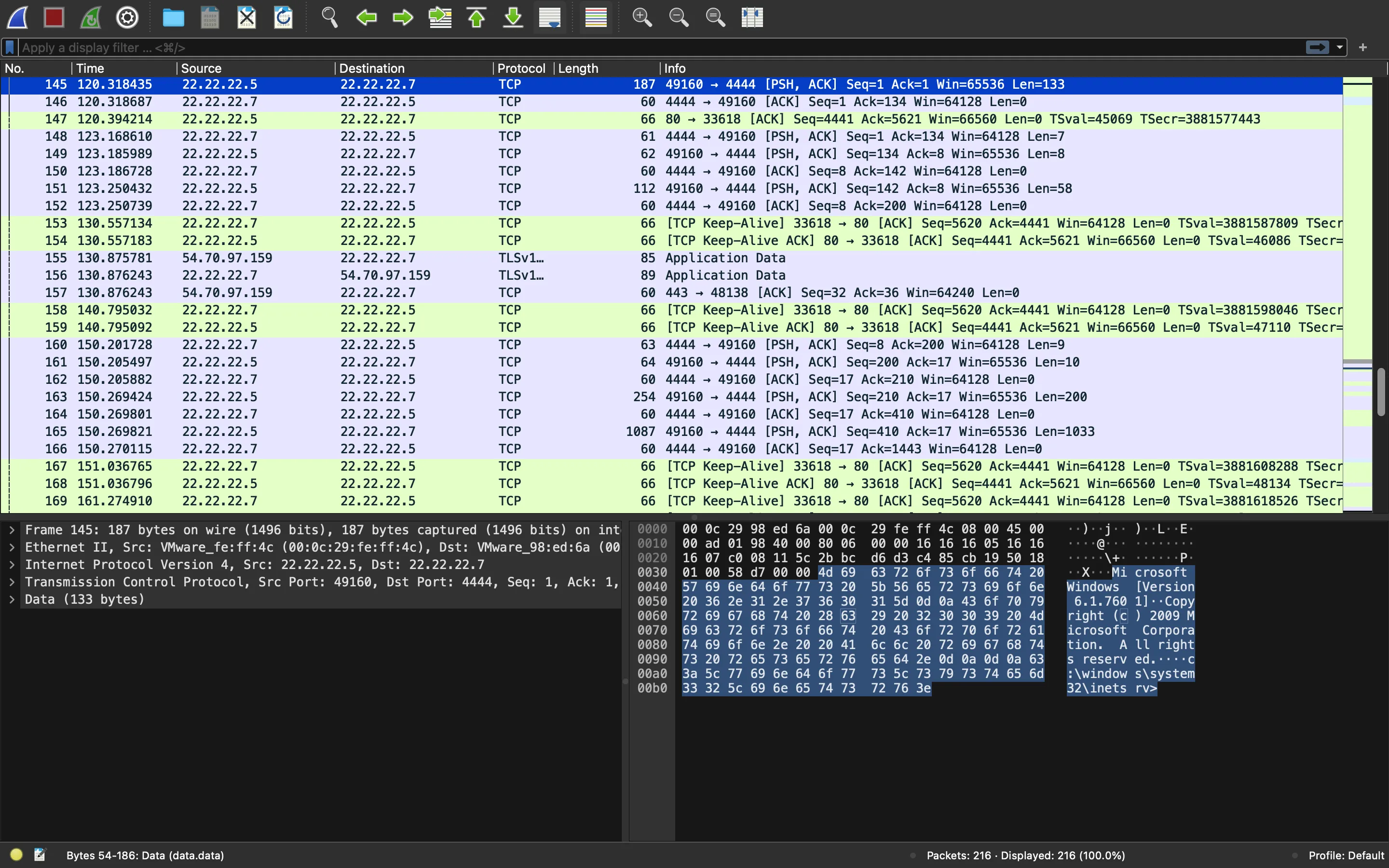Sort by the Protocol column header
Screen dimensions: 1389x868
(522, 68)
